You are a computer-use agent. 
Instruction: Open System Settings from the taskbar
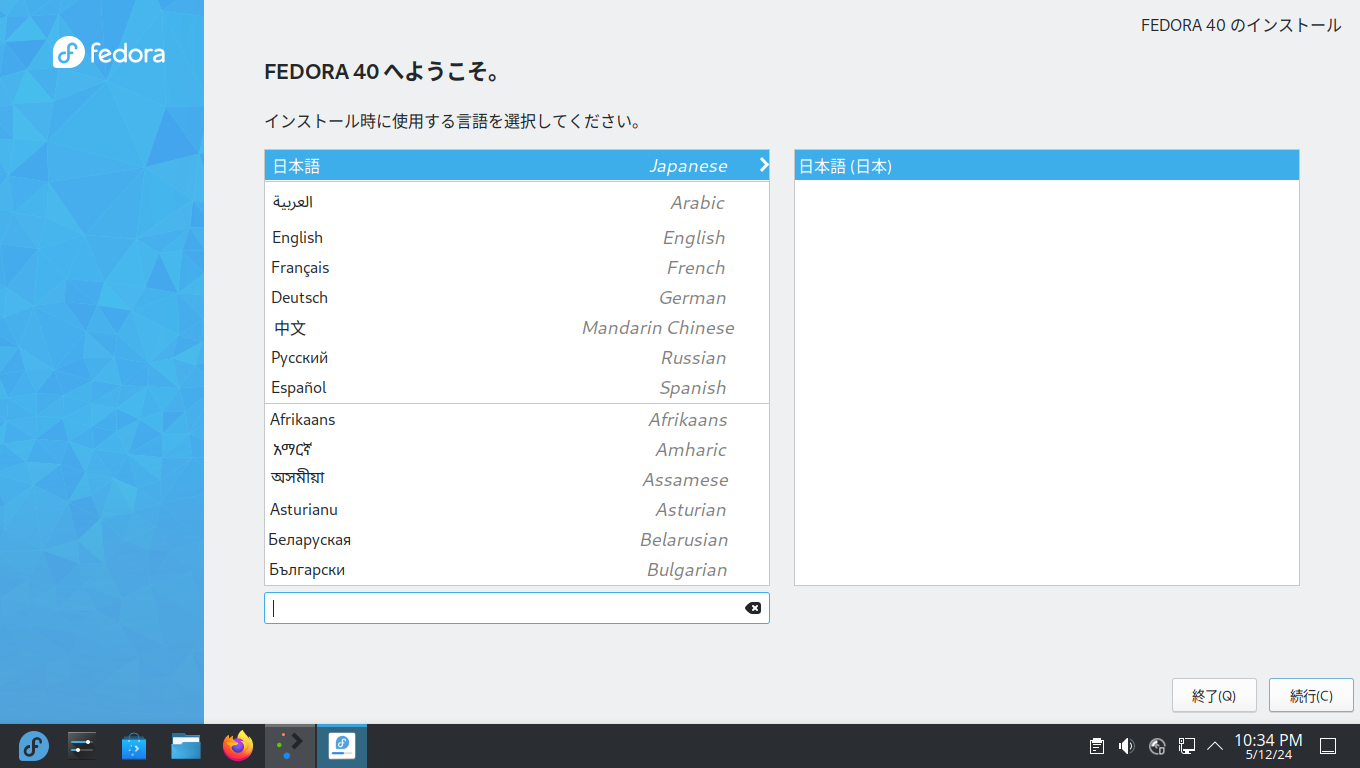pos(82,746)
